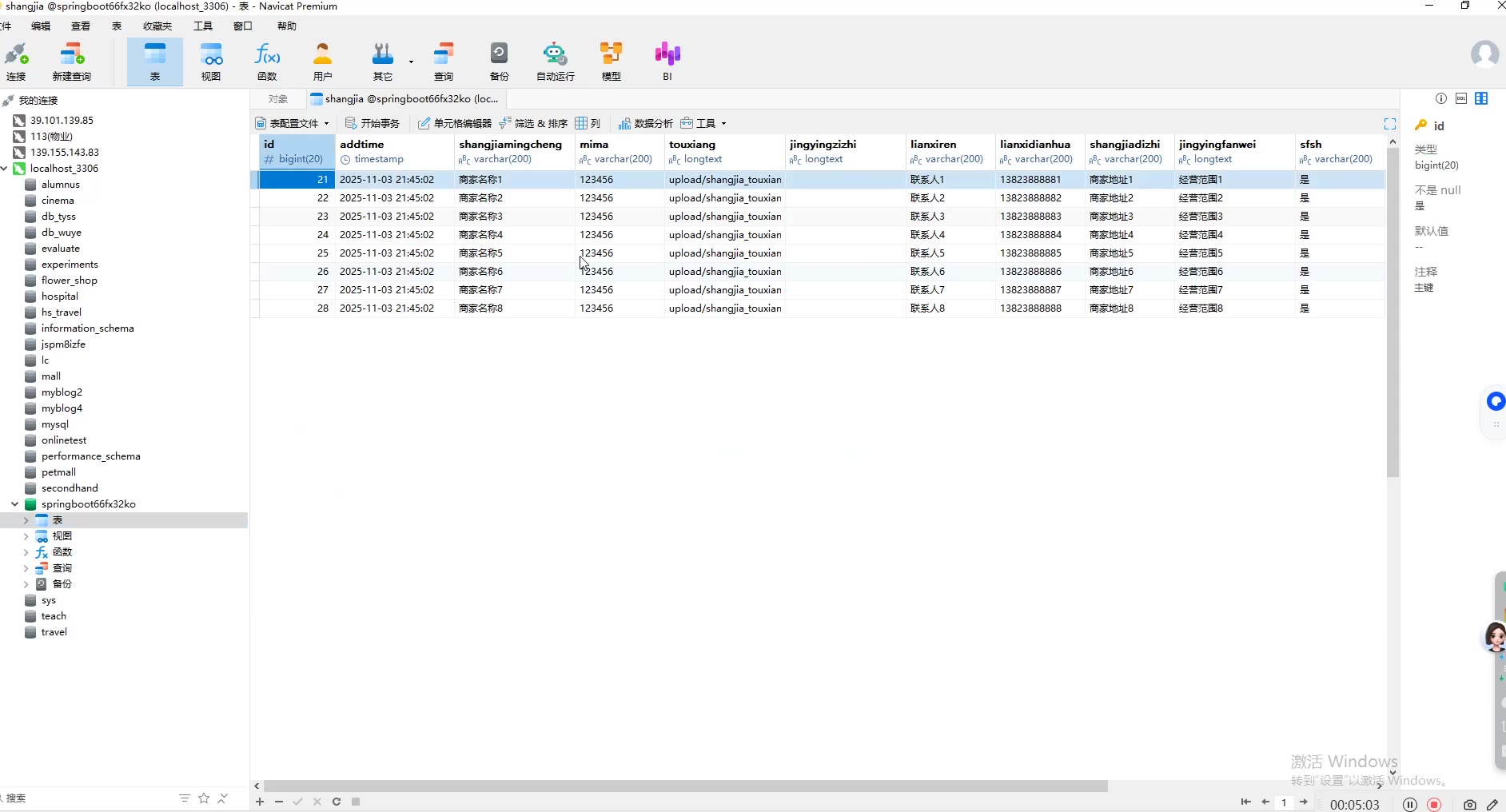Click the add record plus icon
The width and height of the screenshot is (1506, 812).
[x=260, y=802]
